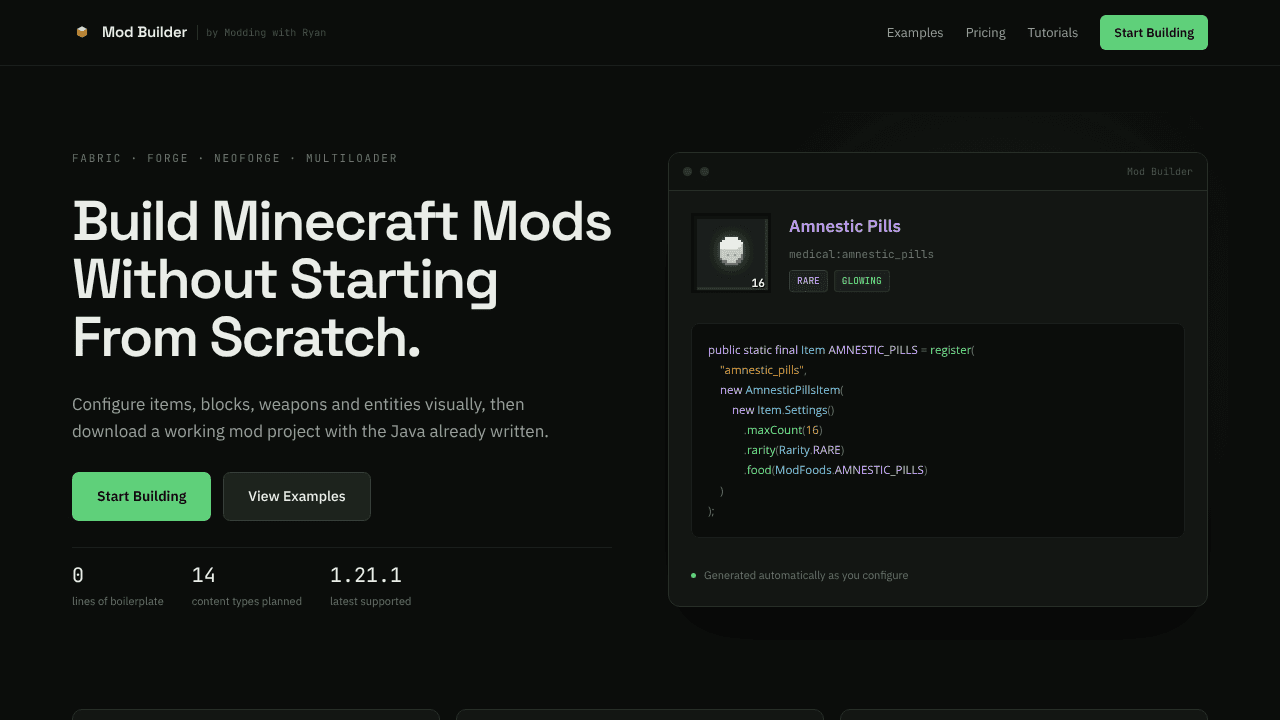Image resolution: width=1280 pixels, height=720 pixels.
Task: Select the RARE tag badge
Action: pos(808,281)
